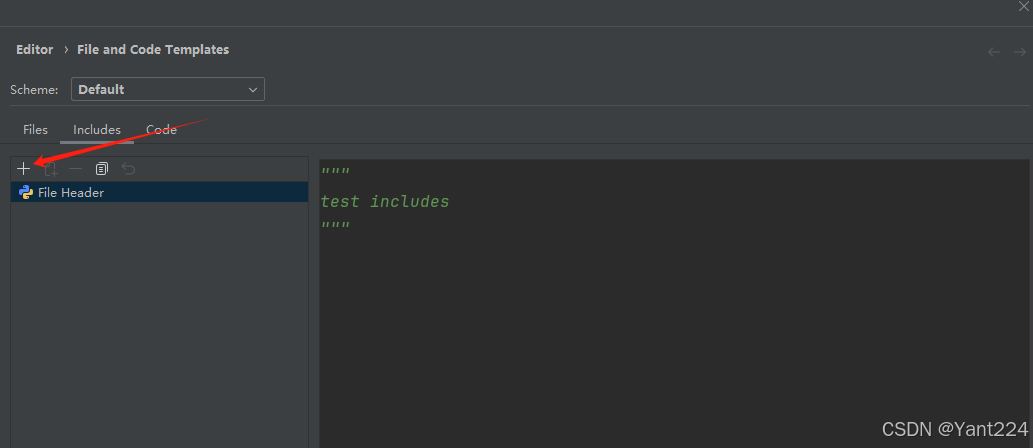Image resolution: width=1033 pixels, height=448 pixels.
Task: Click the Revert to Original Template icon
Action: tap(128, 169)
